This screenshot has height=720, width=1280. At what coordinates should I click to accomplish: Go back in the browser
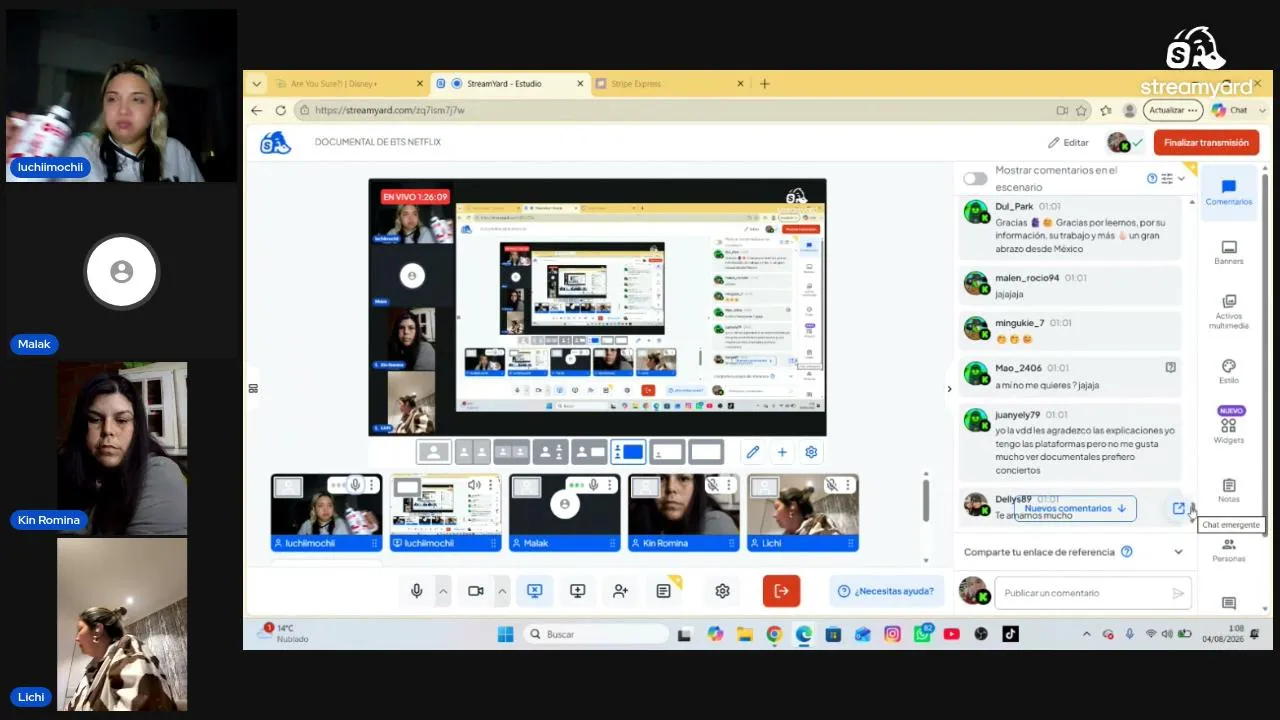257,110
